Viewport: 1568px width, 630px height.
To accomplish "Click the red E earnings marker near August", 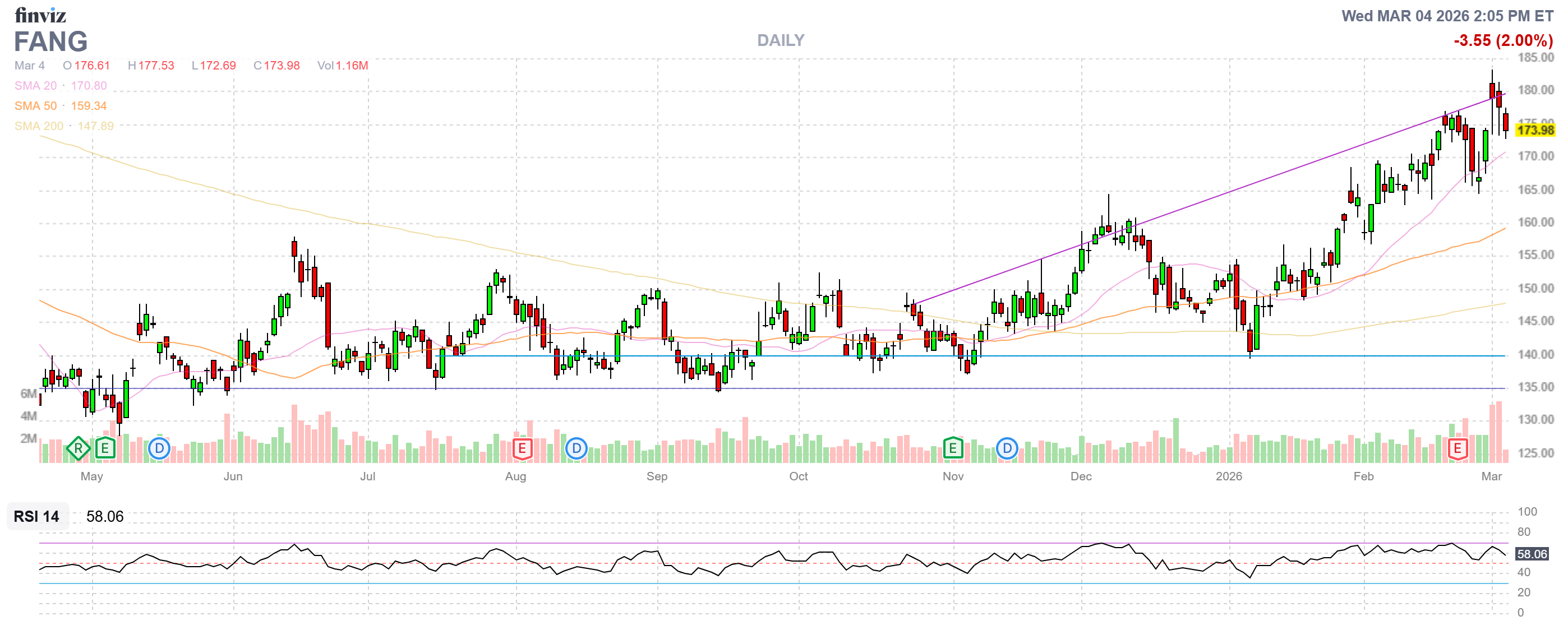I will point(522,450).
